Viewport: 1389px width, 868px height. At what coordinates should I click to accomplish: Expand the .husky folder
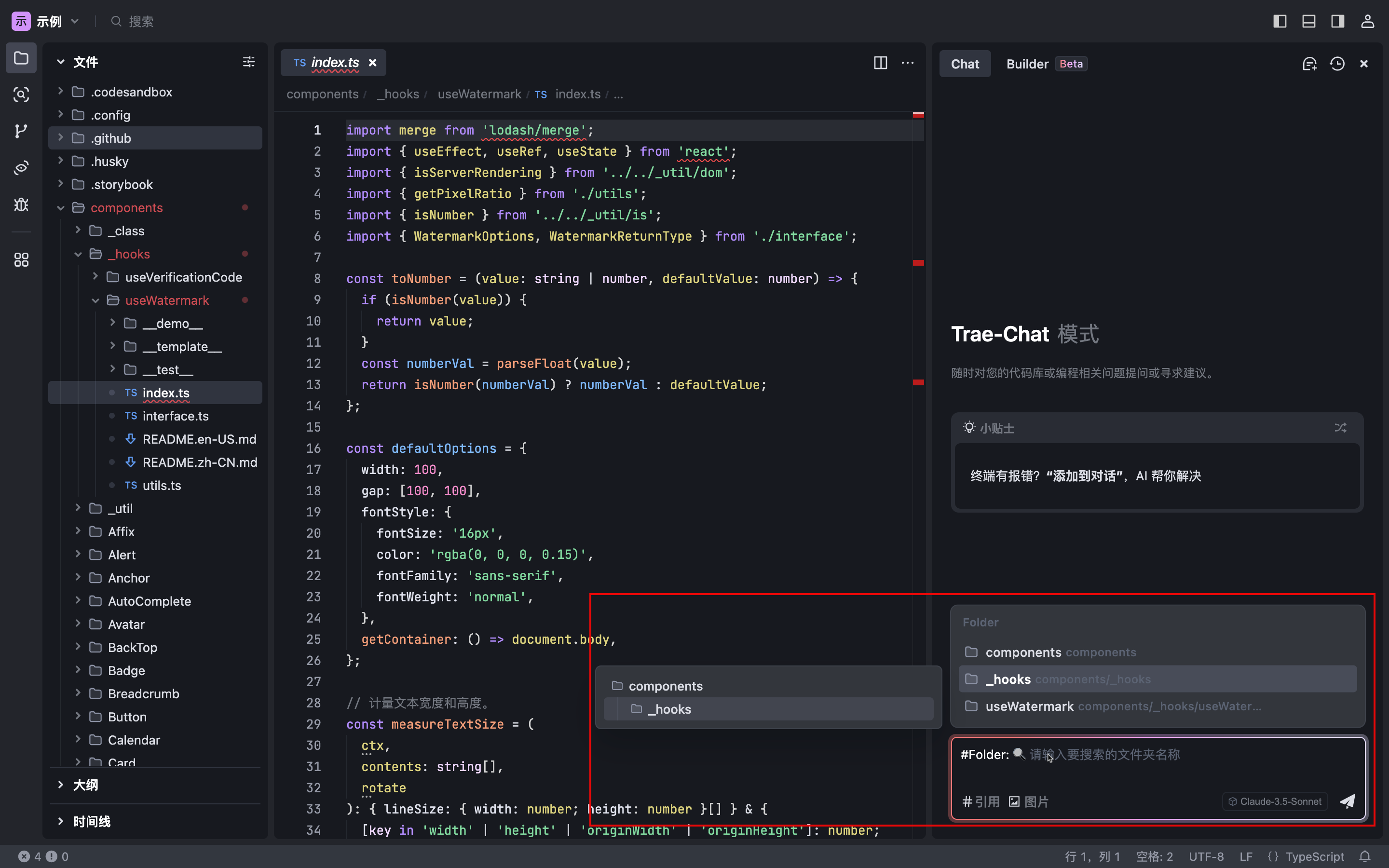pyautogui.click(x=155, y=162)
